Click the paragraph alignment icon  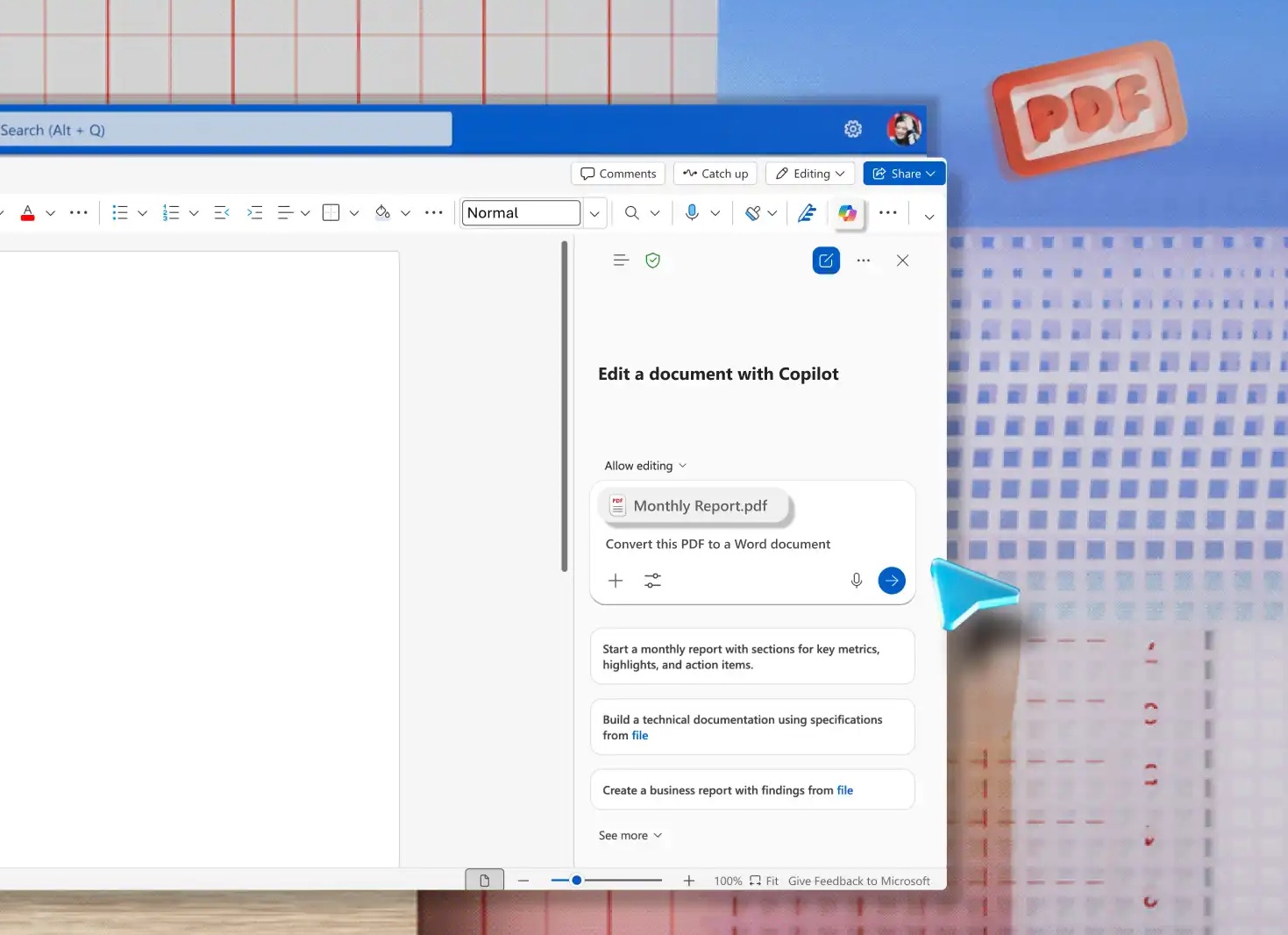286,213
